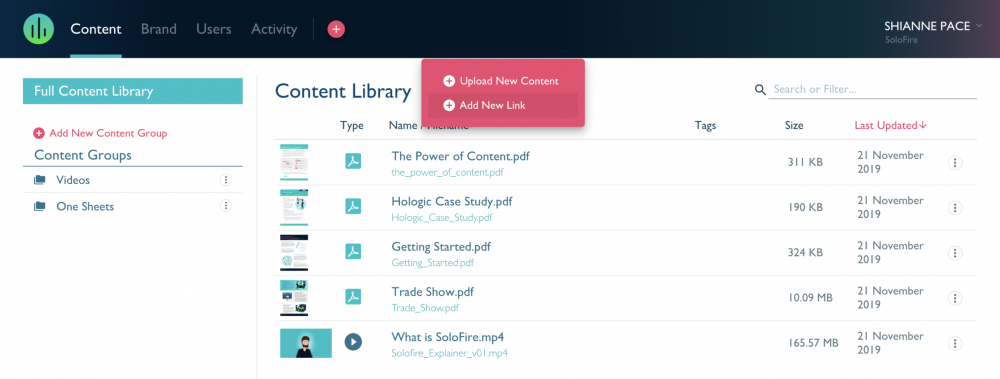Open more options for Getting Started.pdf
The width and height of the screenshot is (1000, 379).
[955, 253]
